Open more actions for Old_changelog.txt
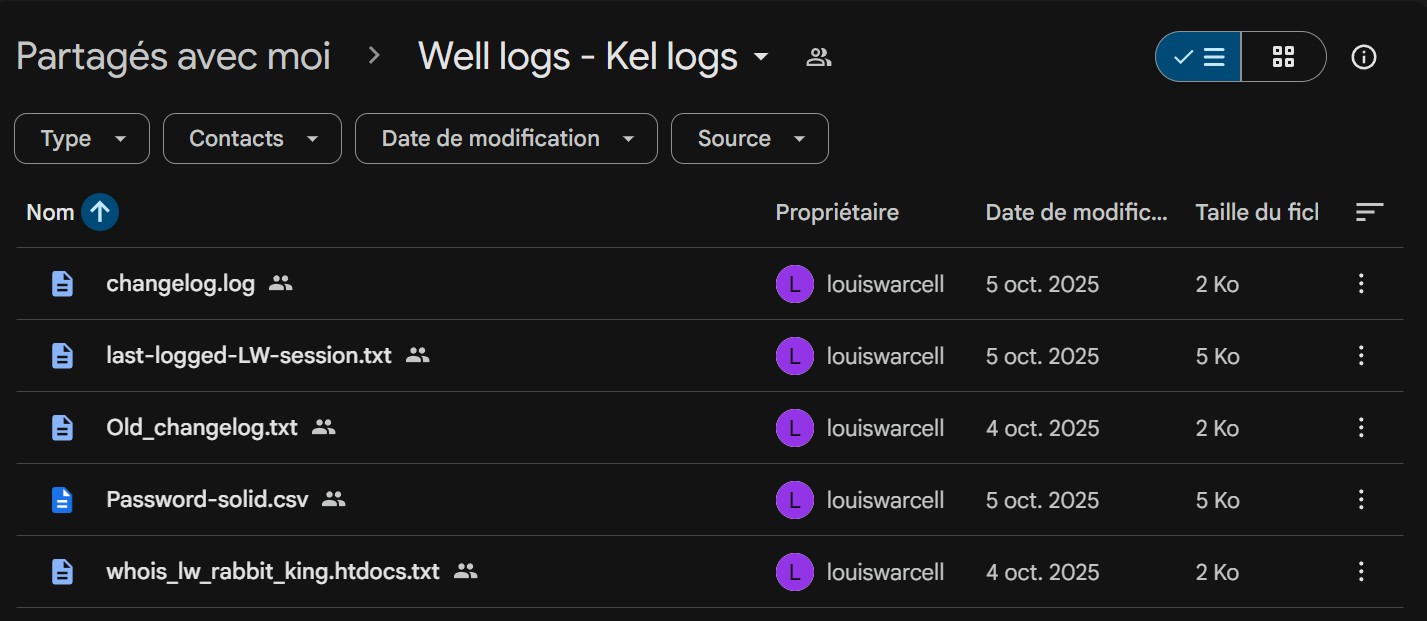The height and width of the screenshot is (621, 1427). (1360, 428)
